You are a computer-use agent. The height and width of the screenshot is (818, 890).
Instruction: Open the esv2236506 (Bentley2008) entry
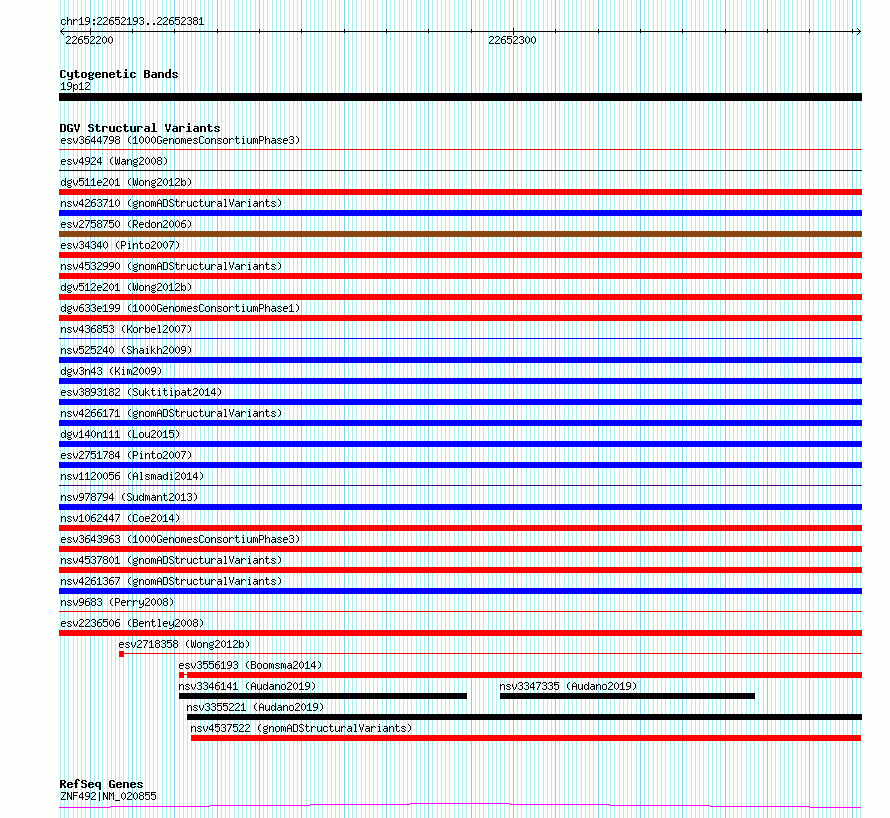click(x=132, y=623)
